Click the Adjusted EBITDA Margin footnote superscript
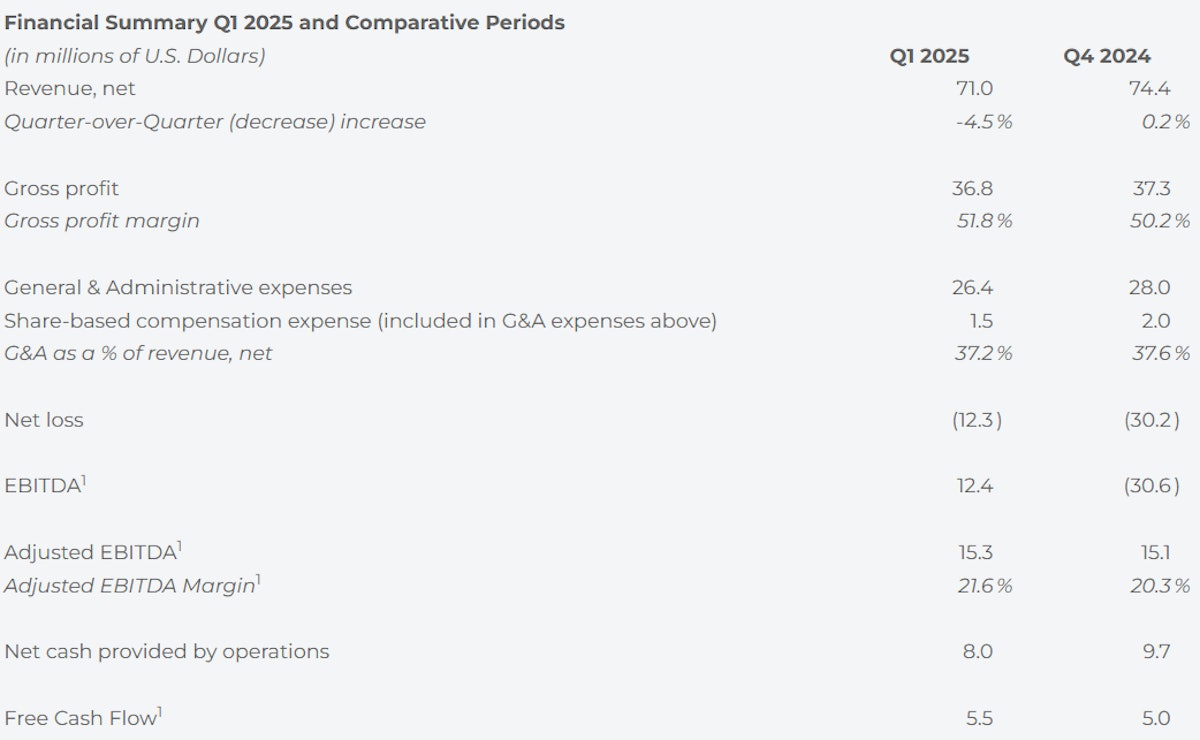The width and height of the screenshot is (1200, 740). coord(258,580)
